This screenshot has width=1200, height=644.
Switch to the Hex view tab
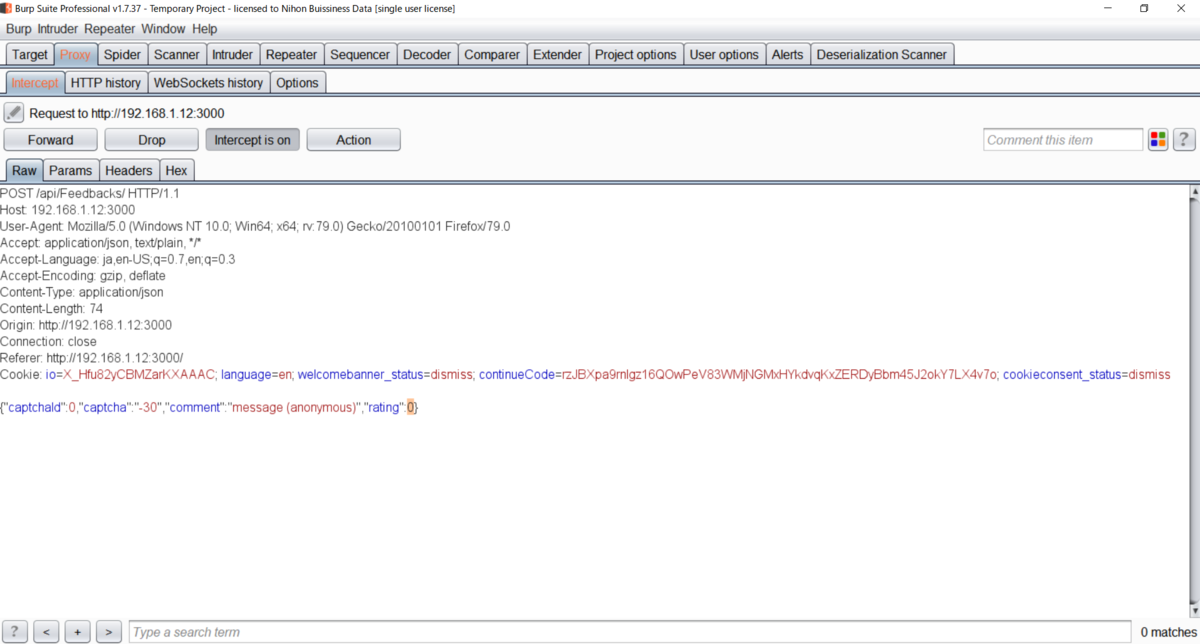(176, 171)
